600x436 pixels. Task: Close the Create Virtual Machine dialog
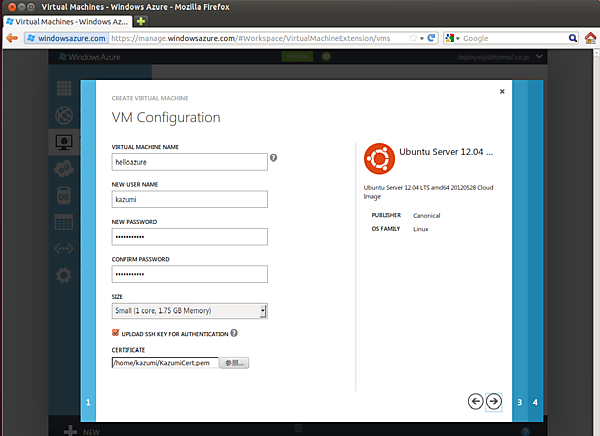tap(502, 91)
